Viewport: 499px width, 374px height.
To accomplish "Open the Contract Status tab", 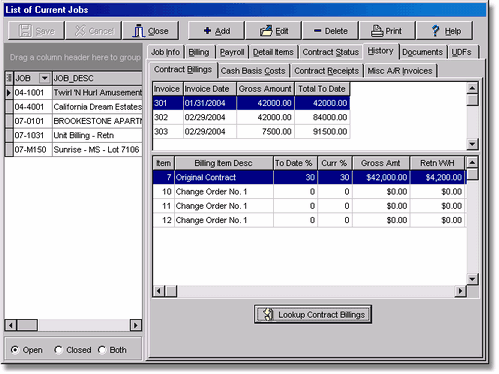I will tap(331, 52).
